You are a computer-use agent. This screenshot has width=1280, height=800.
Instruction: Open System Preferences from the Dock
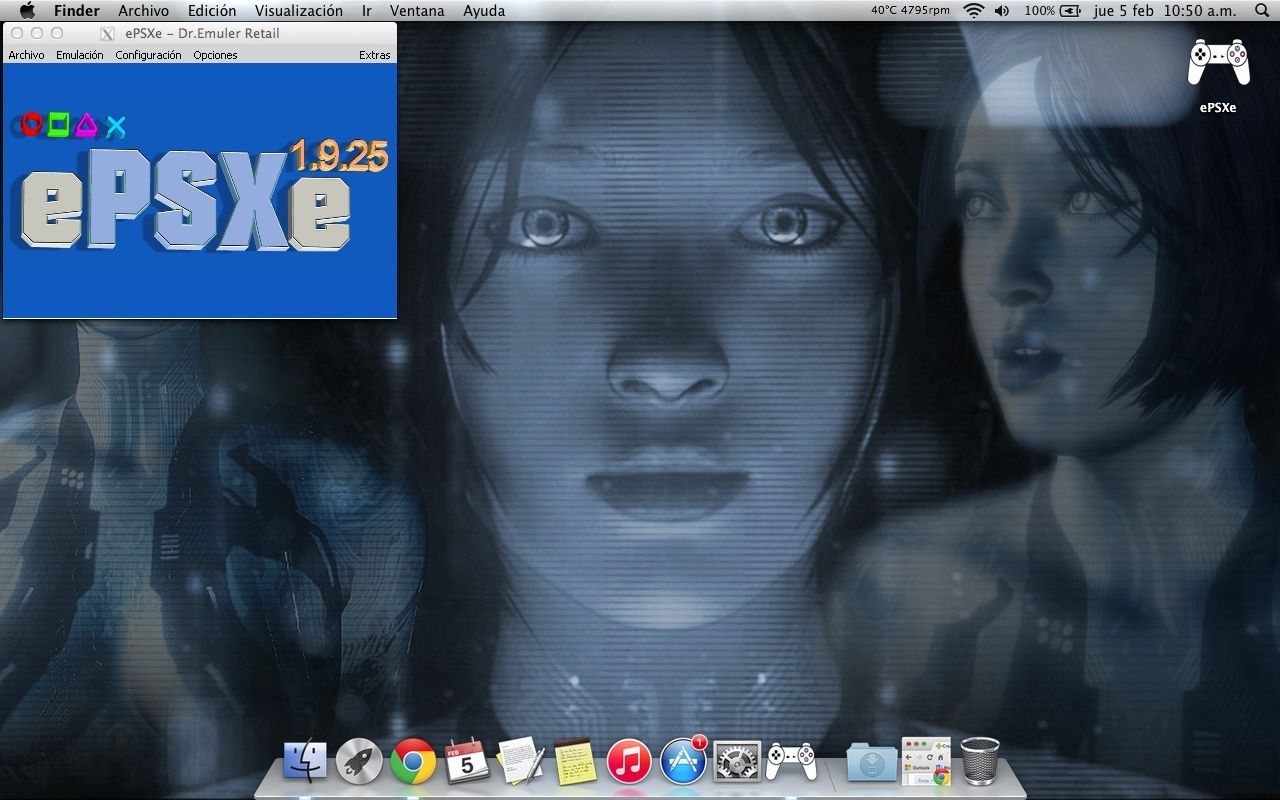737,762
